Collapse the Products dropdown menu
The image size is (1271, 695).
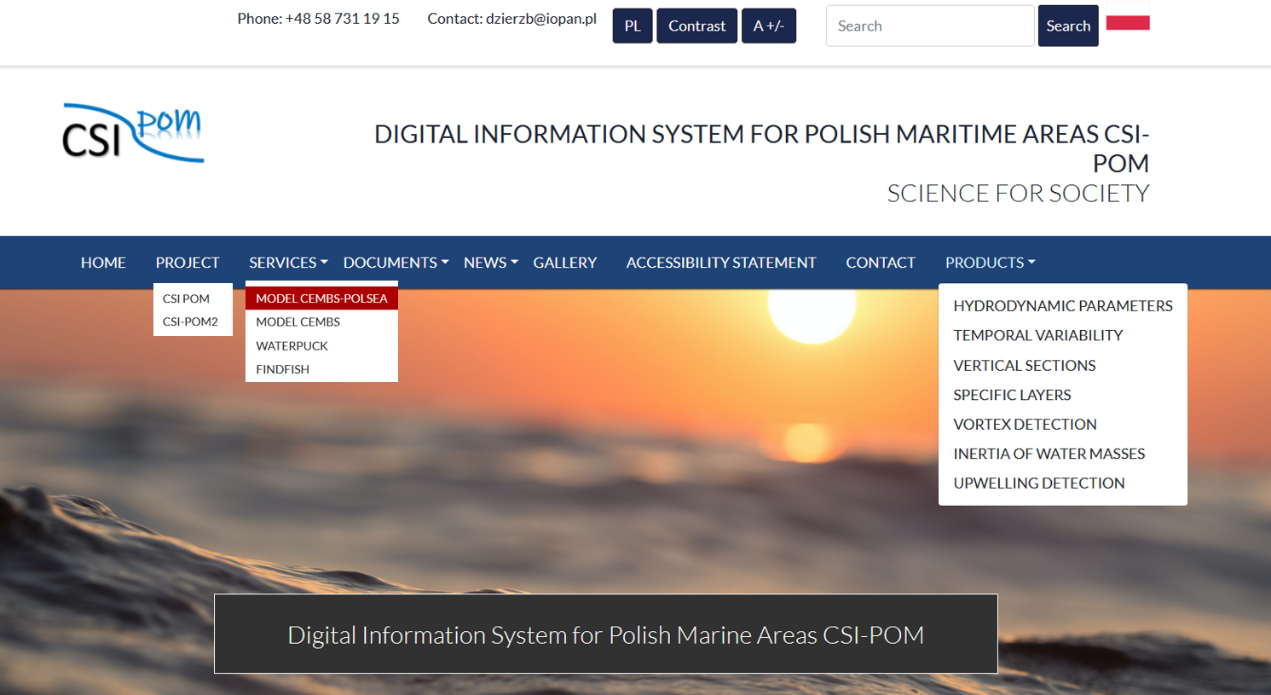(989, 263)
